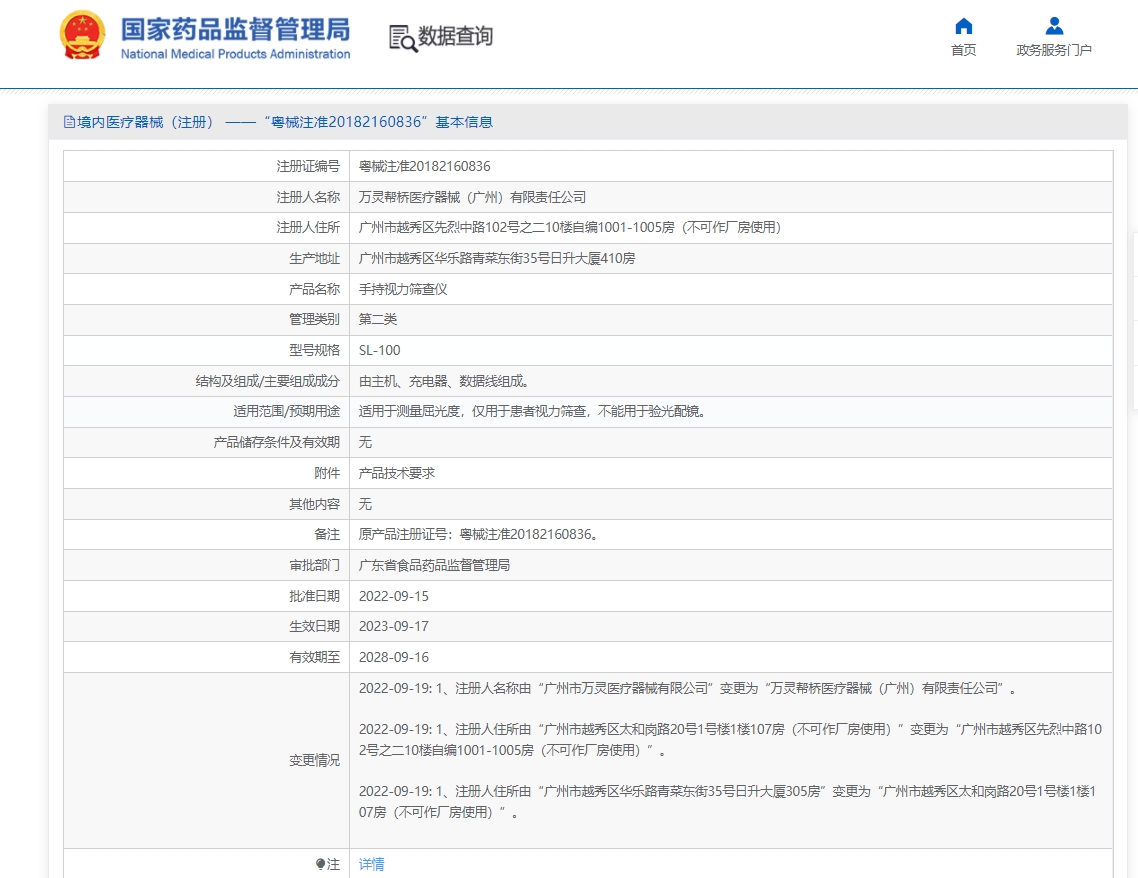Click the national emblem logo
The width and height of the screenshot is (1138, 878).
pyautogui.click(x=82, y=36)
